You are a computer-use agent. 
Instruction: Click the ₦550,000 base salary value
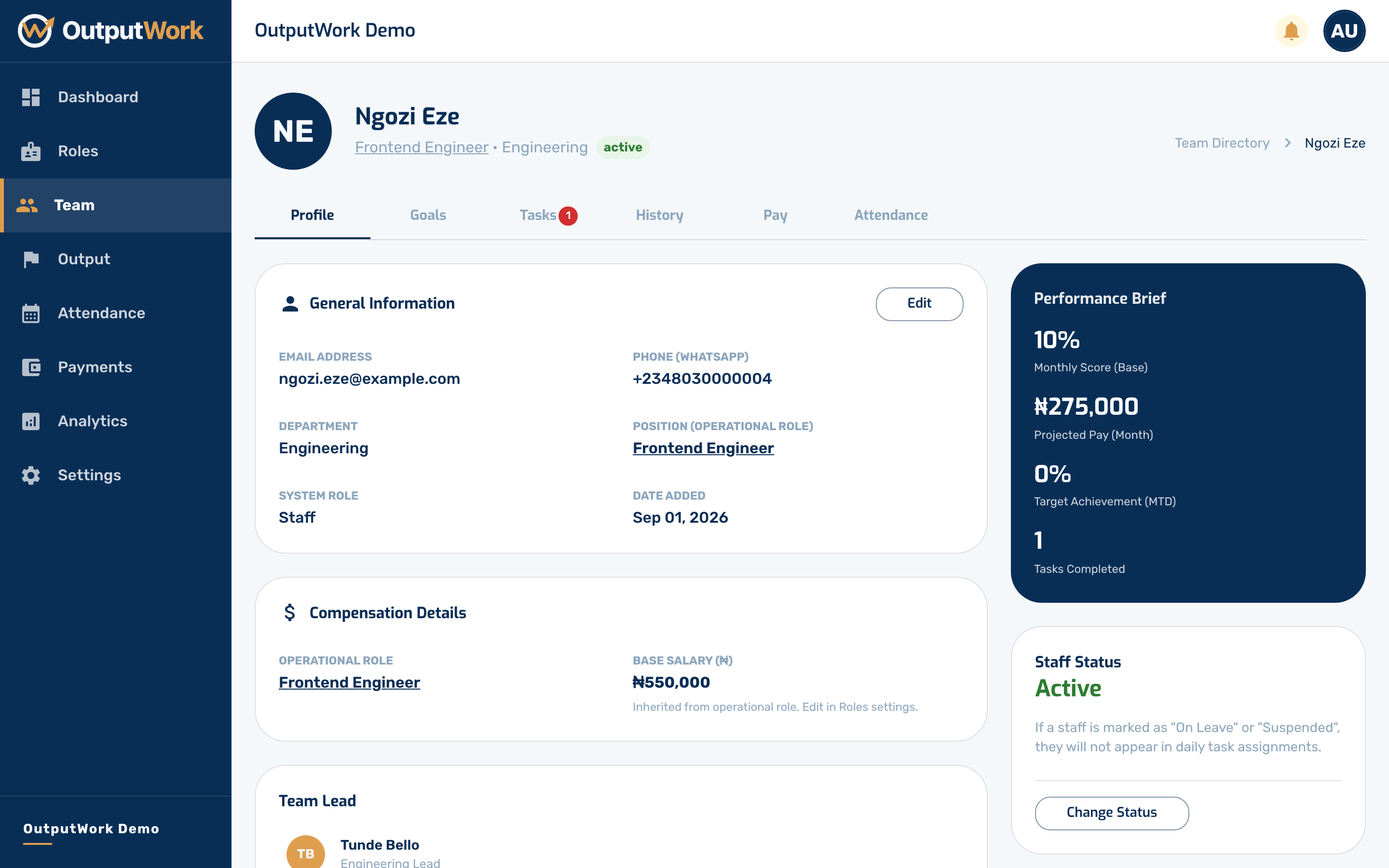[x=671, y=682]
